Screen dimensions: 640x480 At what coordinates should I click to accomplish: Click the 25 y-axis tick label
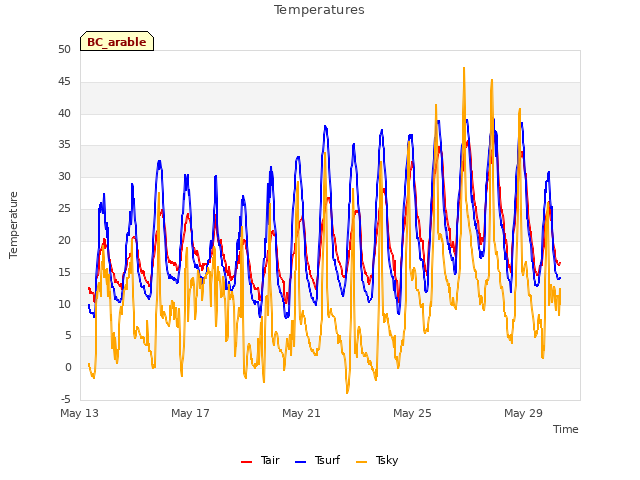tap(64, 209)
